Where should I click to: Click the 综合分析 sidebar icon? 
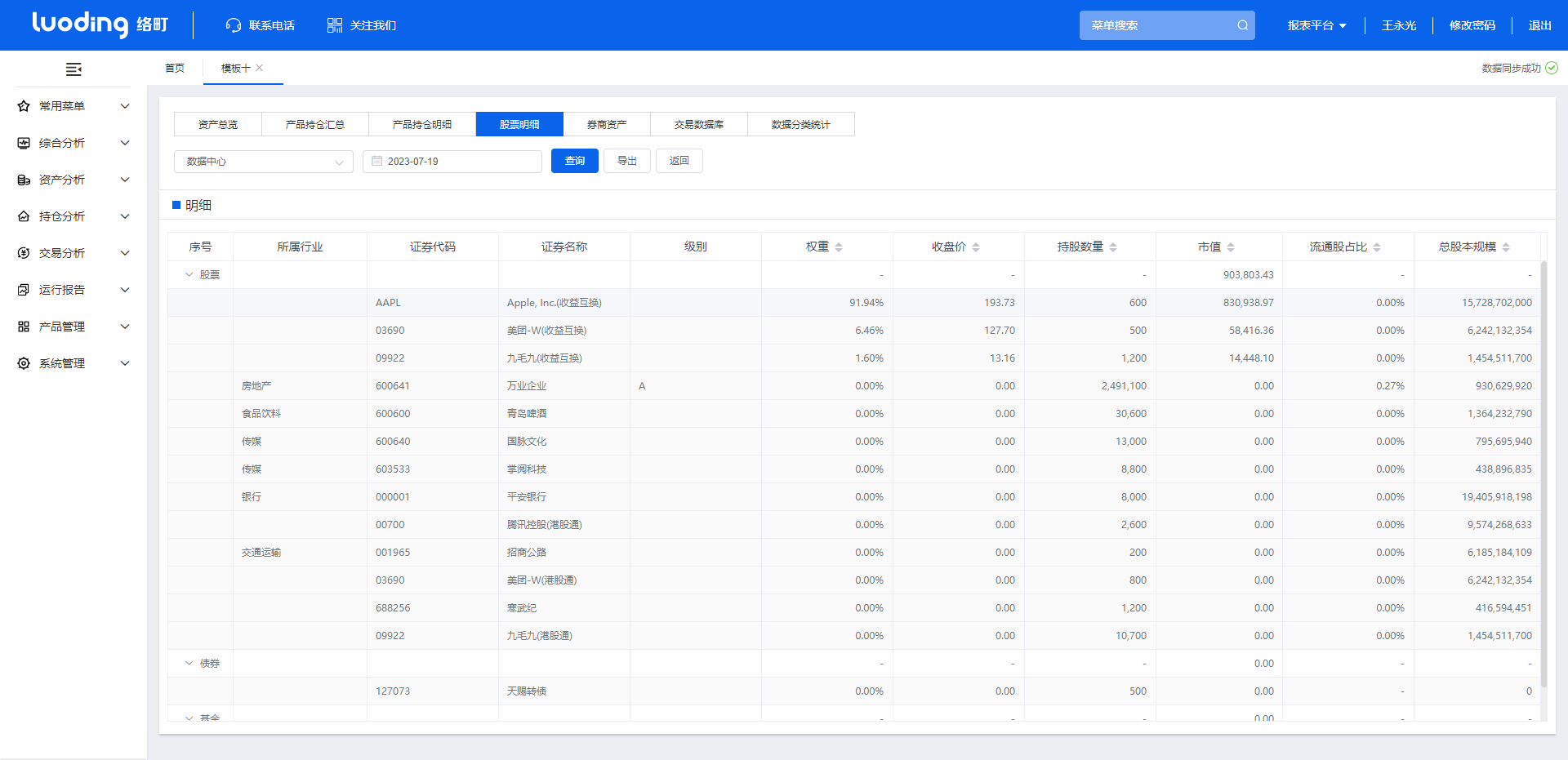pos(24,143)
